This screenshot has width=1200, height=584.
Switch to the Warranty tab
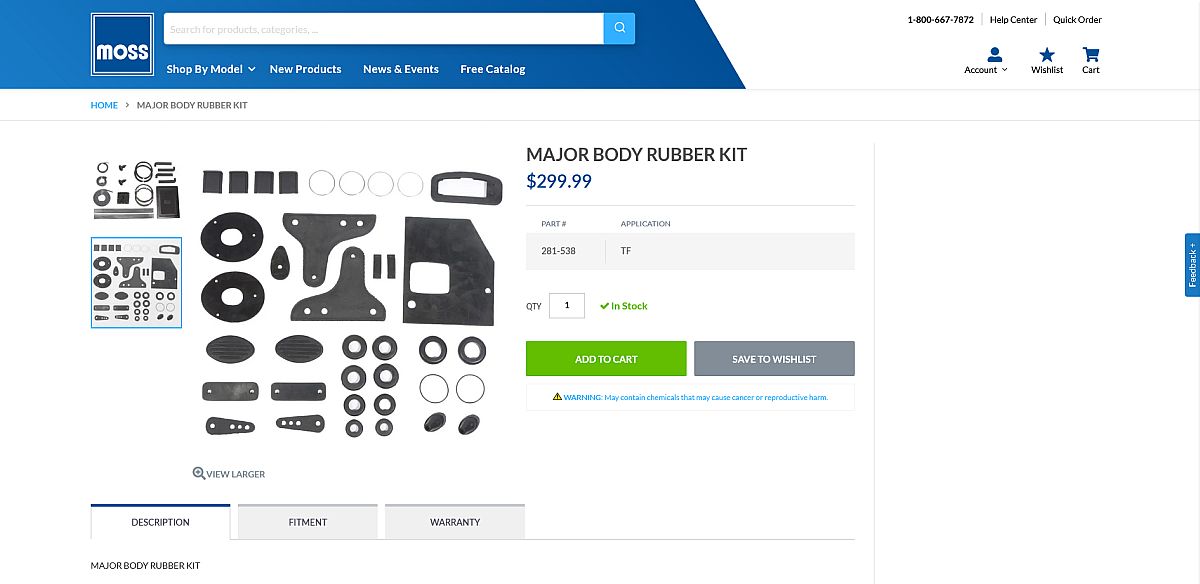click(455, 522)
